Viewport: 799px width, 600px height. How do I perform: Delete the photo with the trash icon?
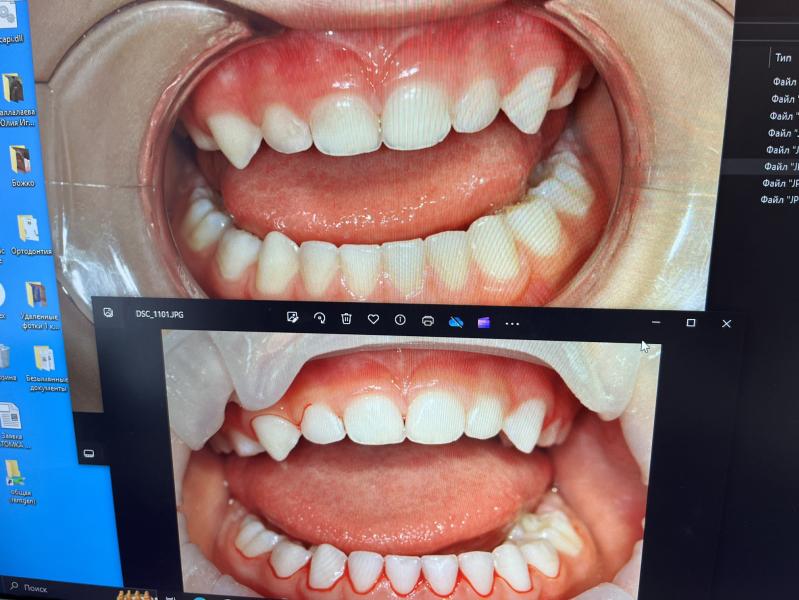click(346, 319)
